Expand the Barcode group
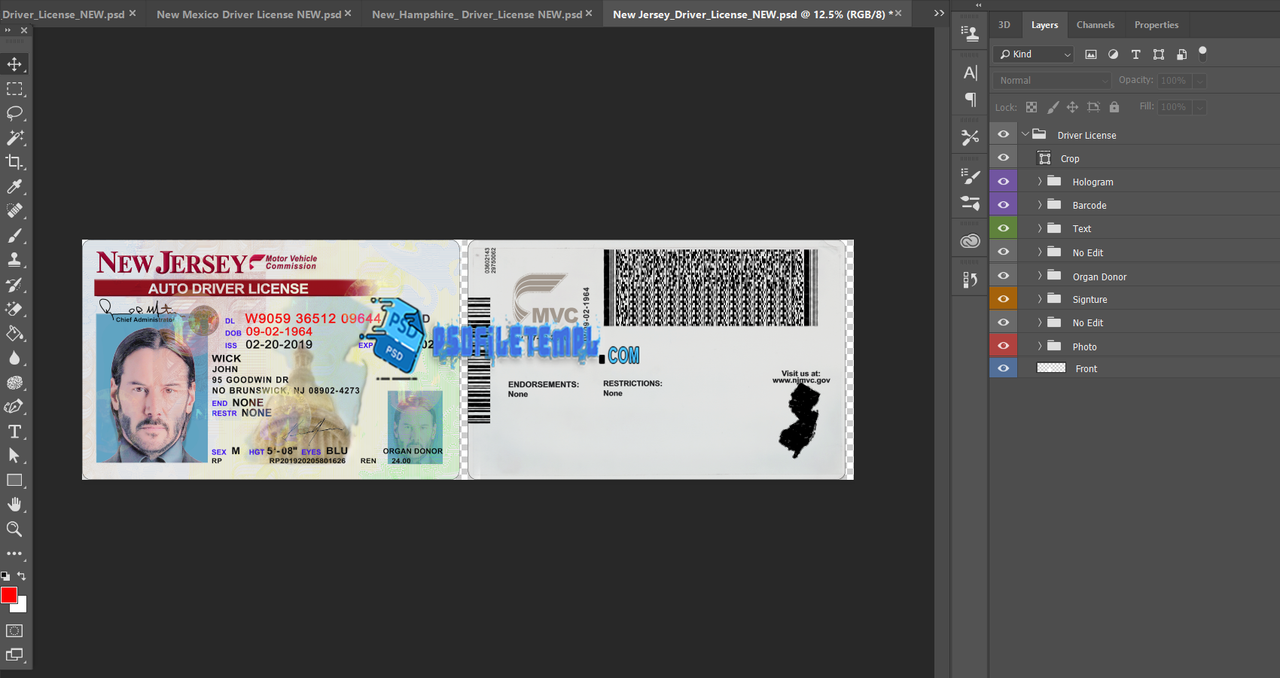1280x678 pixels. 1040,205
